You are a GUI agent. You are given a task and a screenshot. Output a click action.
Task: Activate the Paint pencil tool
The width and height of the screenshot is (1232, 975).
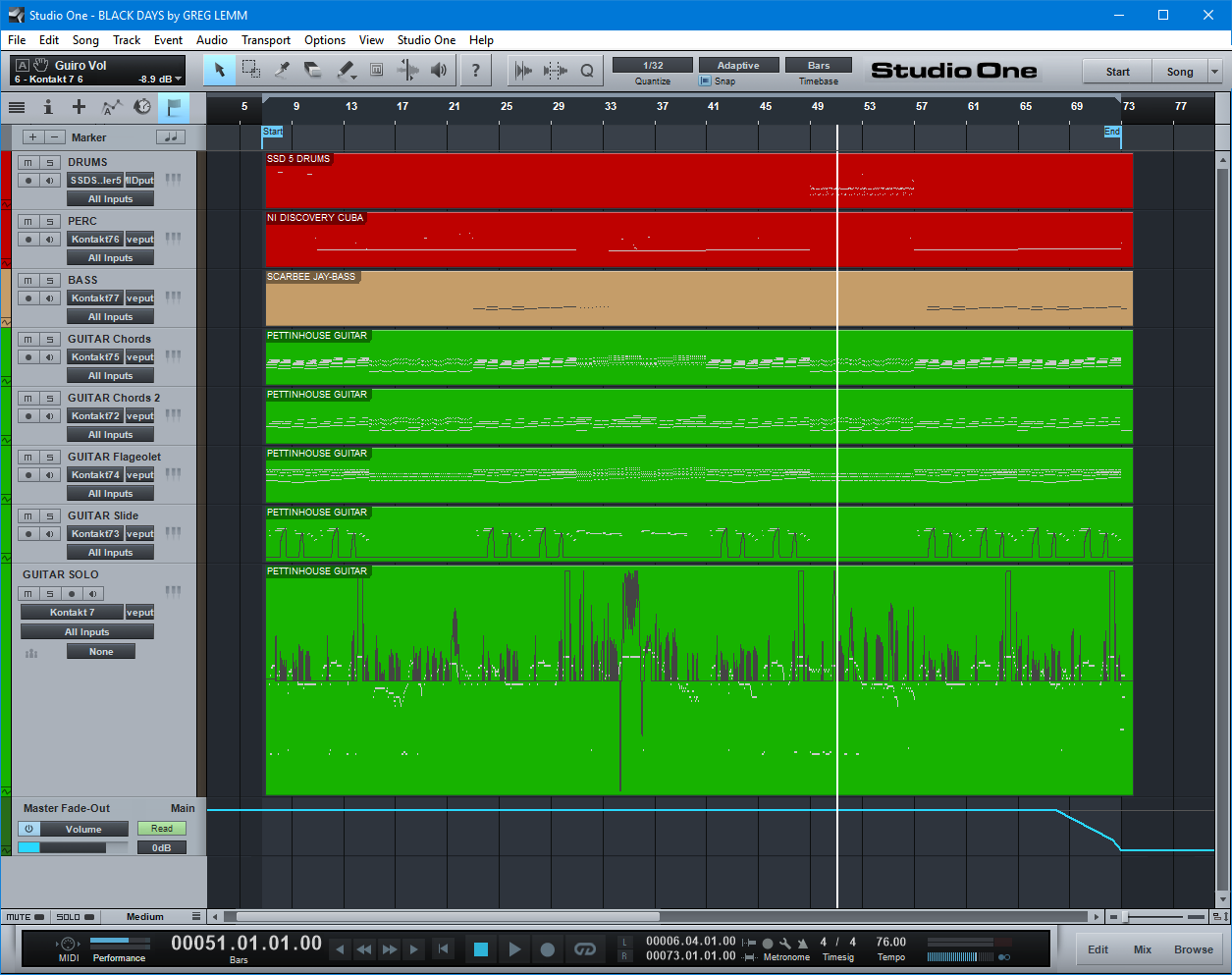pos(345,70)
